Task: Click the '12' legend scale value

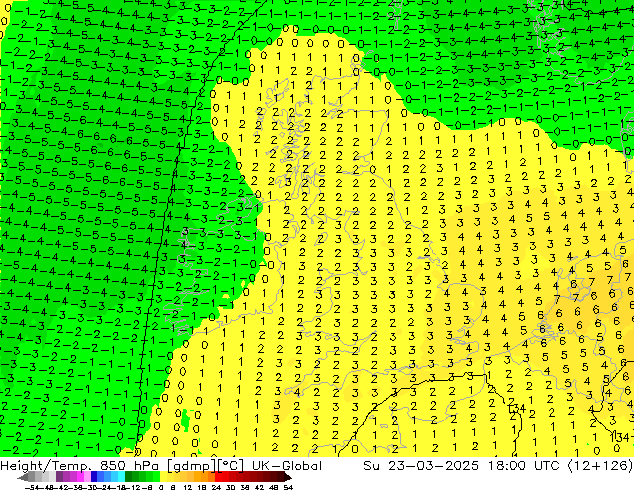Action: (187, 487)
